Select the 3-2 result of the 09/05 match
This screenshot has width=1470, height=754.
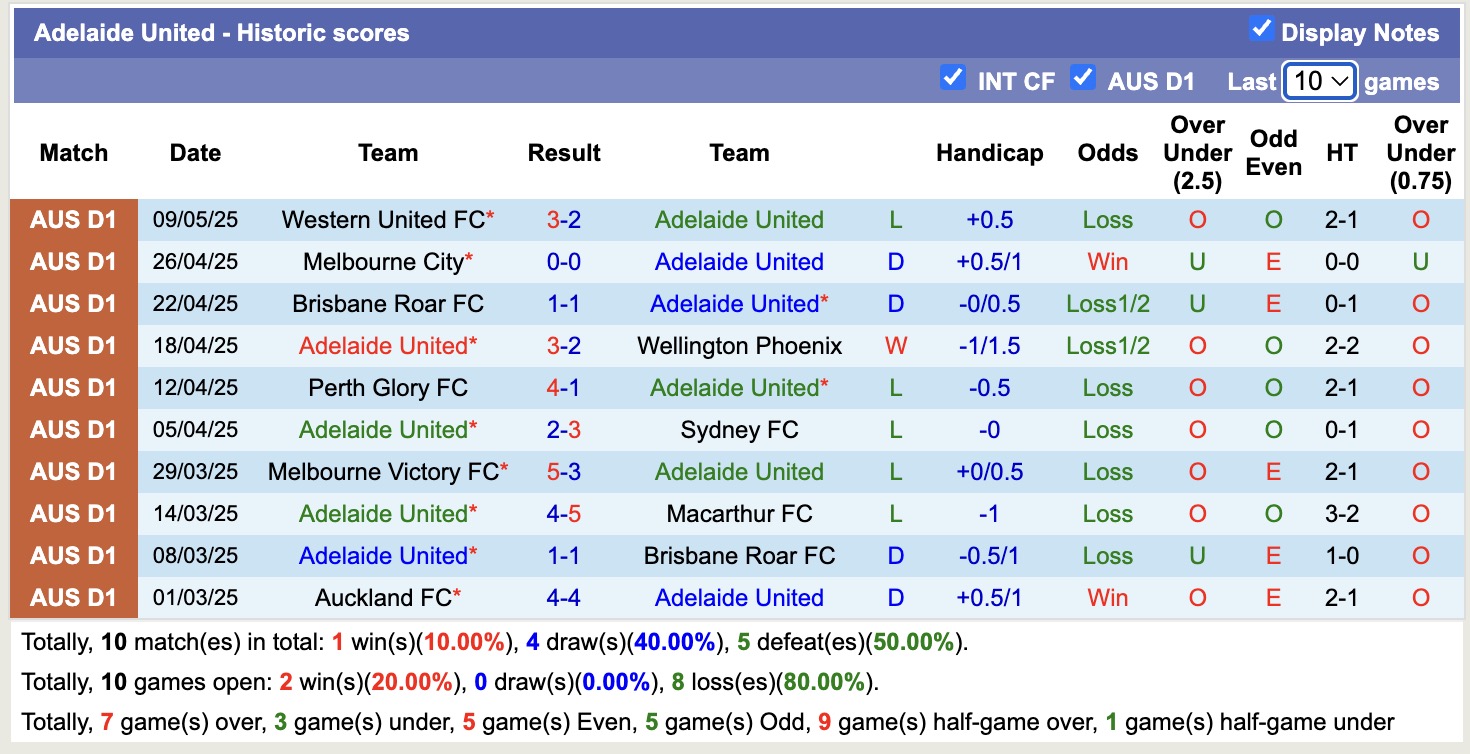563,219
